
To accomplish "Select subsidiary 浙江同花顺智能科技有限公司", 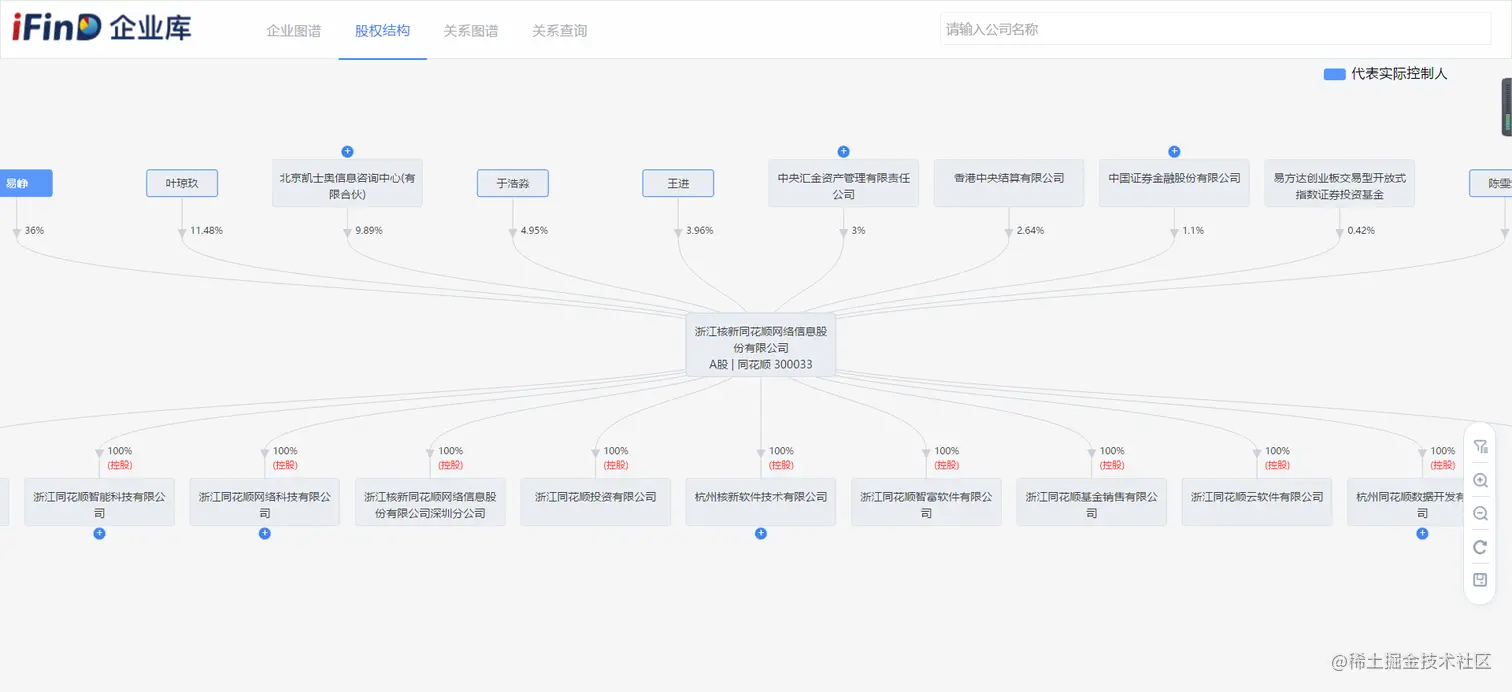I will [x=99, y=502].
